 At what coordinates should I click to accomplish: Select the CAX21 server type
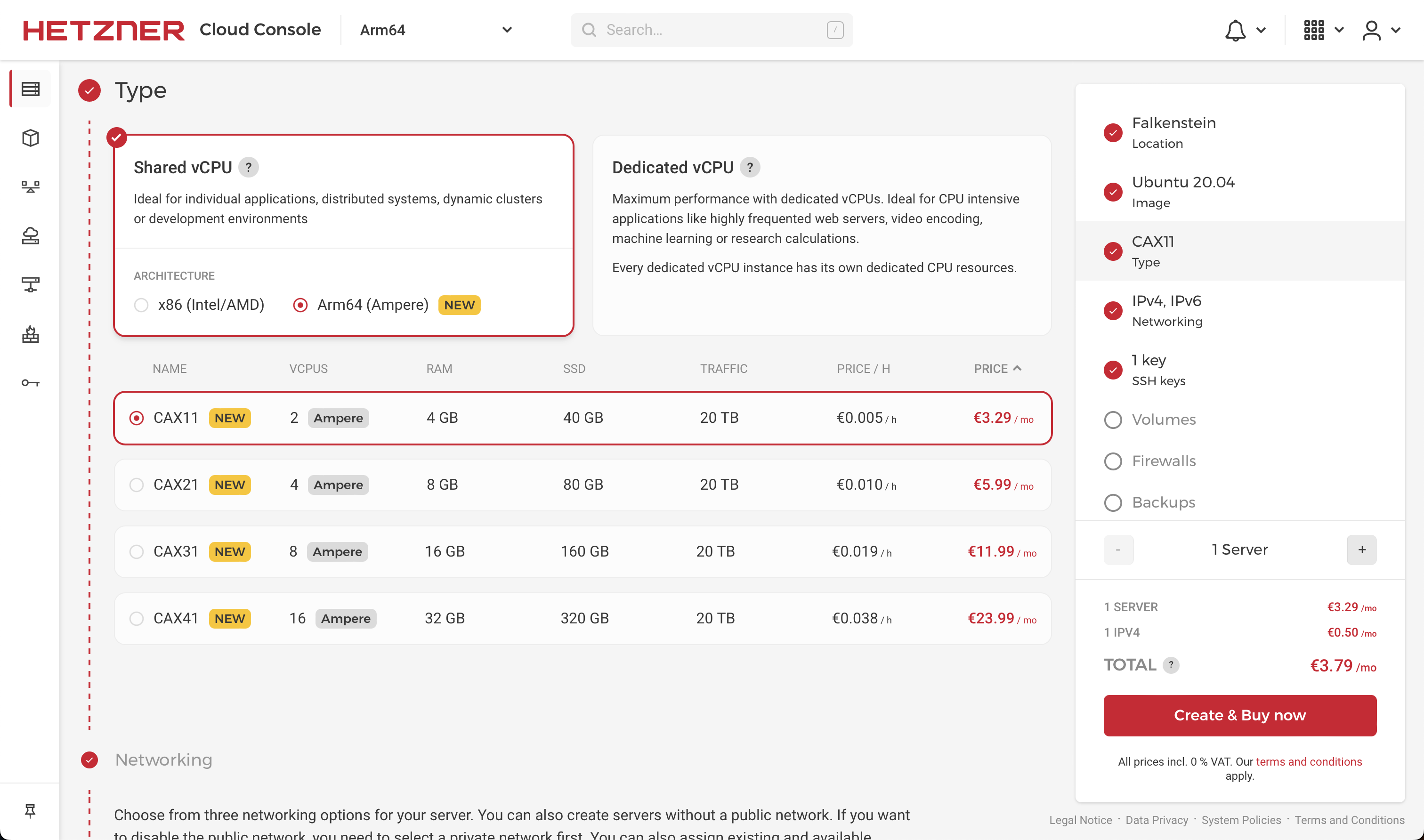[x=137, y=485]
